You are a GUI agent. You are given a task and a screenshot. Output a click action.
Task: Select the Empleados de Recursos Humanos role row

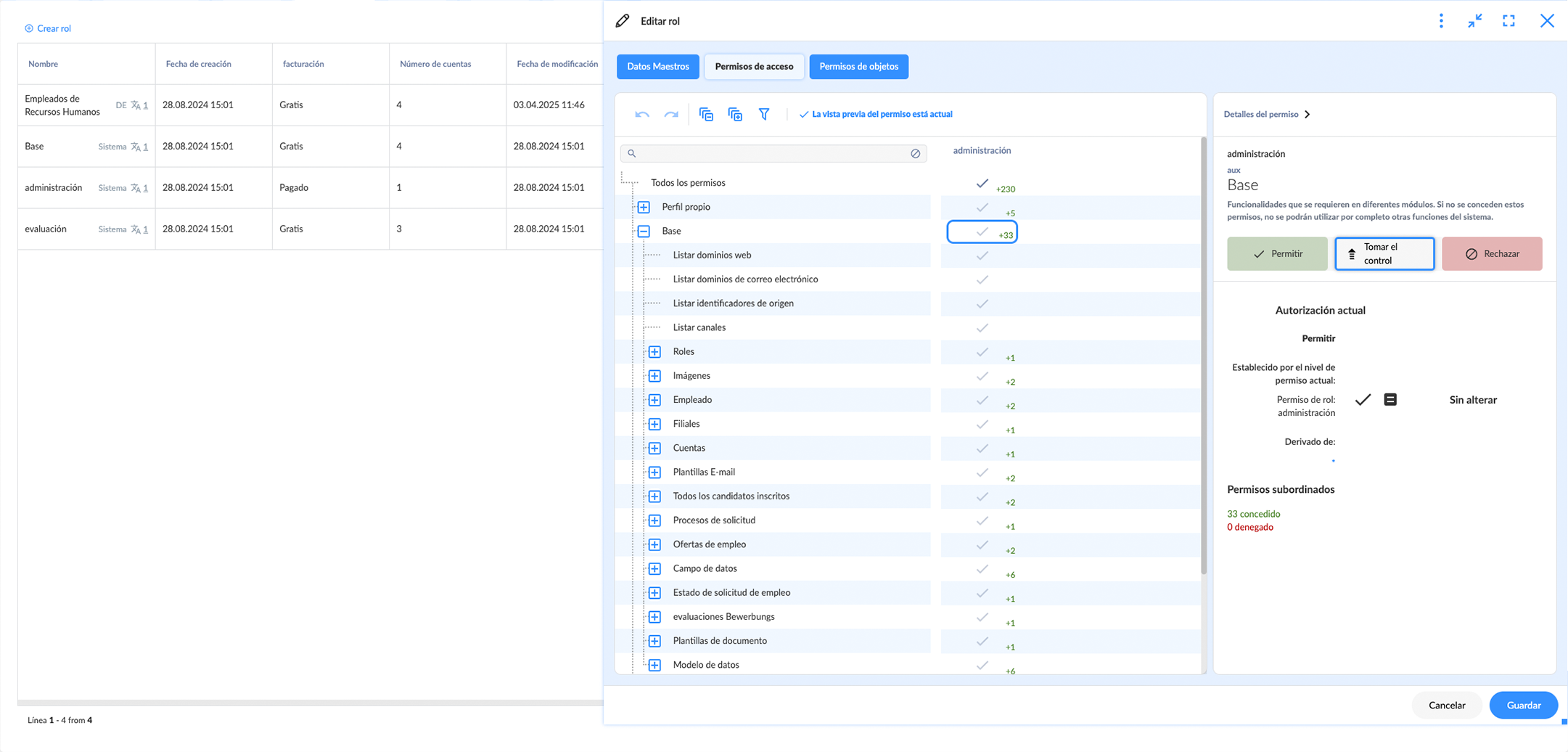click(311, 105)
